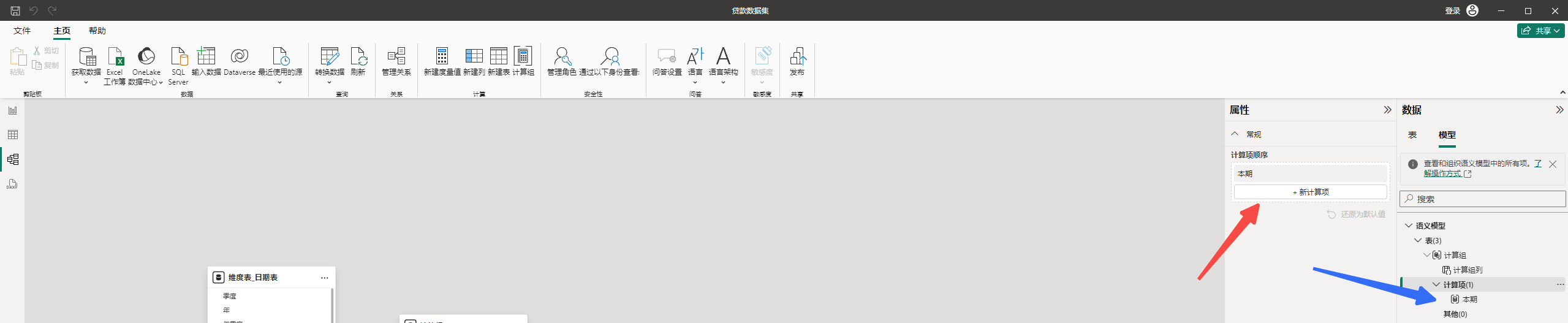This screenshot has height=323, width=1568.
Task: Open Excel 工作簿 data source
Action: pos(115,57)
